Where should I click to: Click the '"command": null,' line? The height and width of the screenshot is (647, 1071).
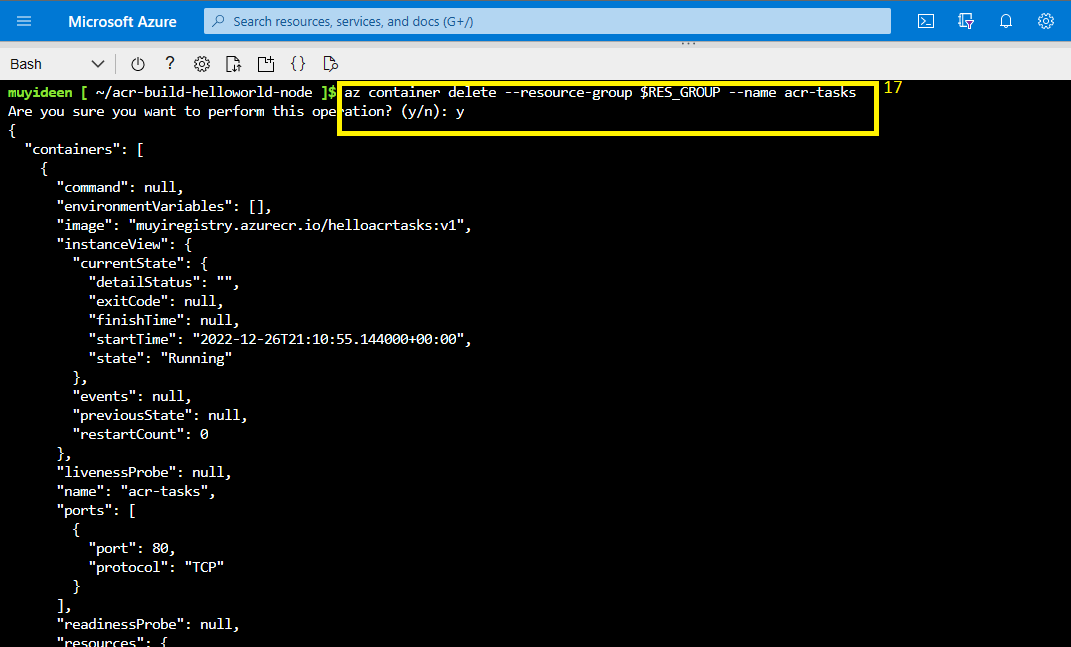(x=120, y=188)
